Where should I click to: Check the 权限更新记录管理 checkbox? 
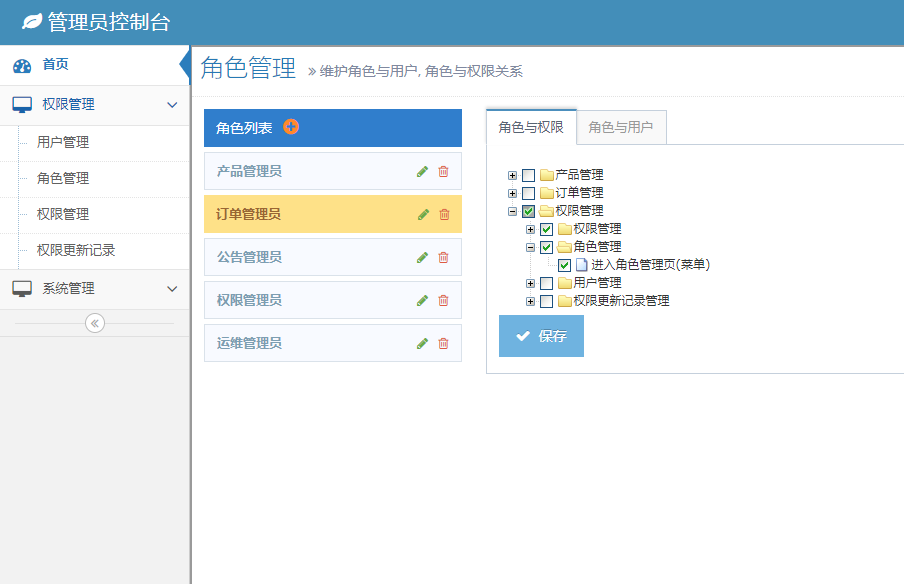click(x=547, y=301)
